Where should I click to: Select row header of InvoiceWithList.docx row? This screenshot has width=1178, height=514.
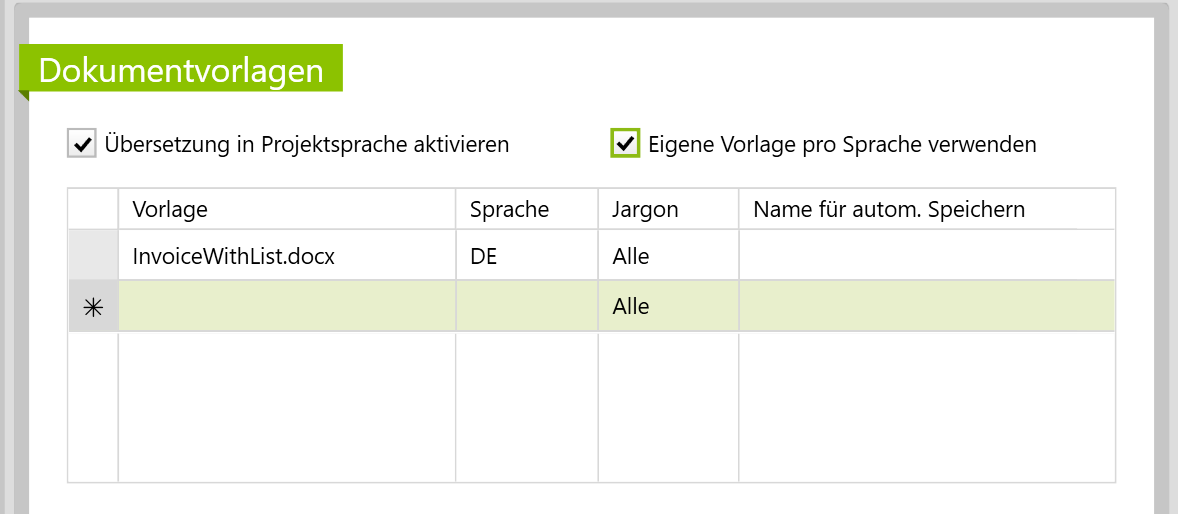point(93,256)
